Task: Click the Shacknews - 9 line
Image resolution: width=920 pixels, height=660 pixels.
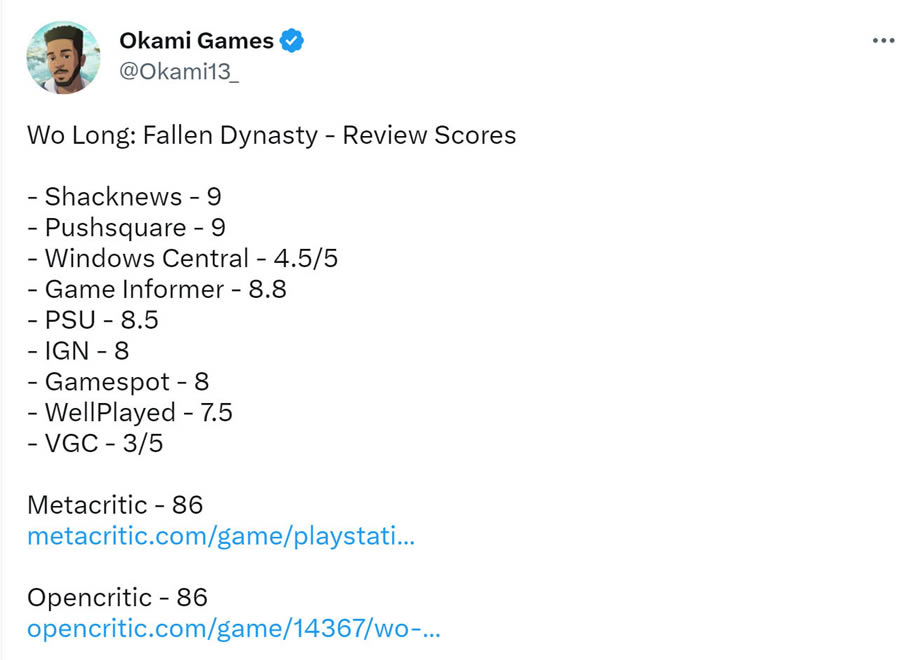Action: (124, 197)
